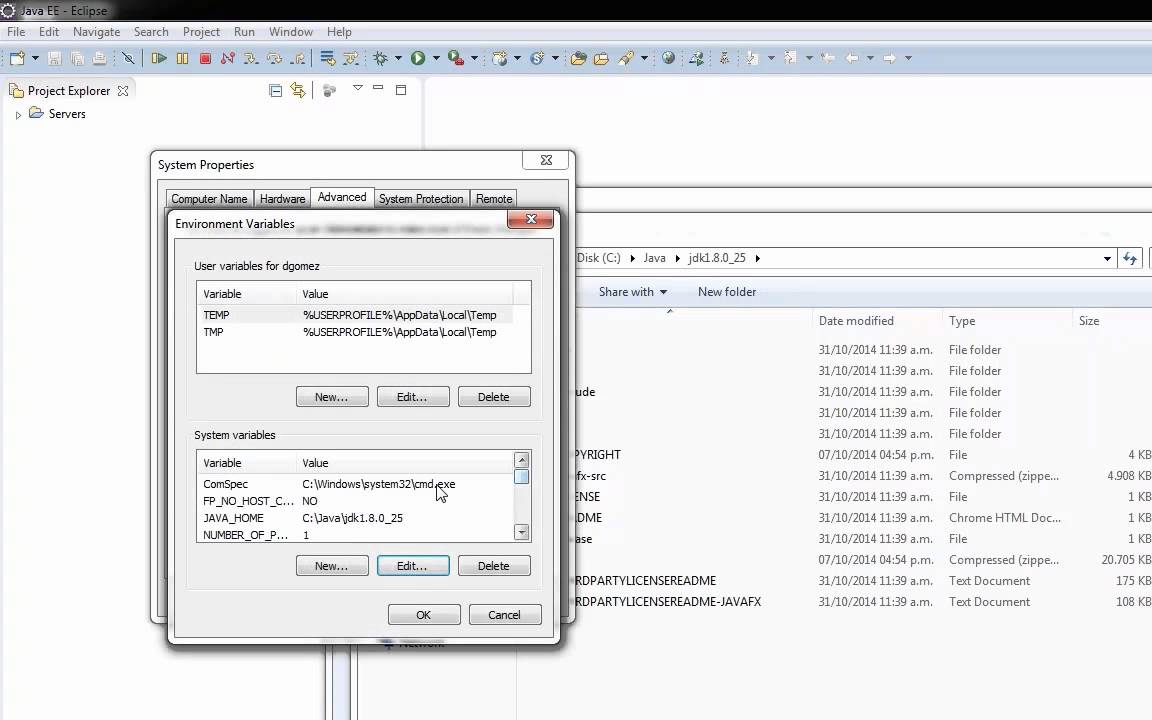The width and height of the screenshot is (1152, 720).
Task: Select the JAVA_HOME system variable row
Action: pos(356,518)
